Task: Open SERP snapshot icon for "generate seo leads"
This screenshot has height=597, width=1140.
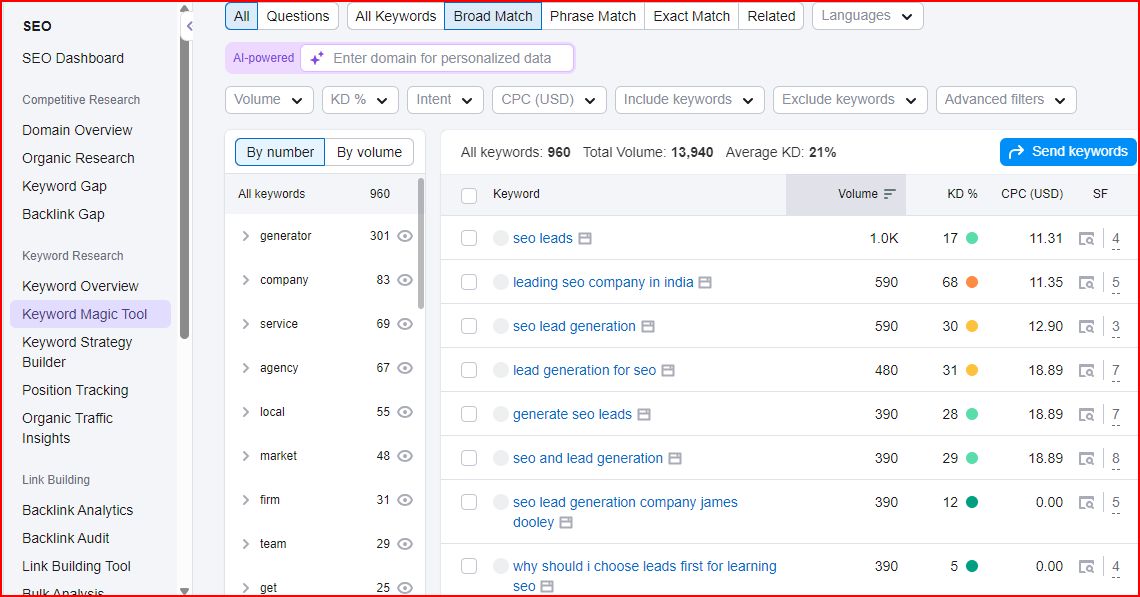Action: (1085, 414)
